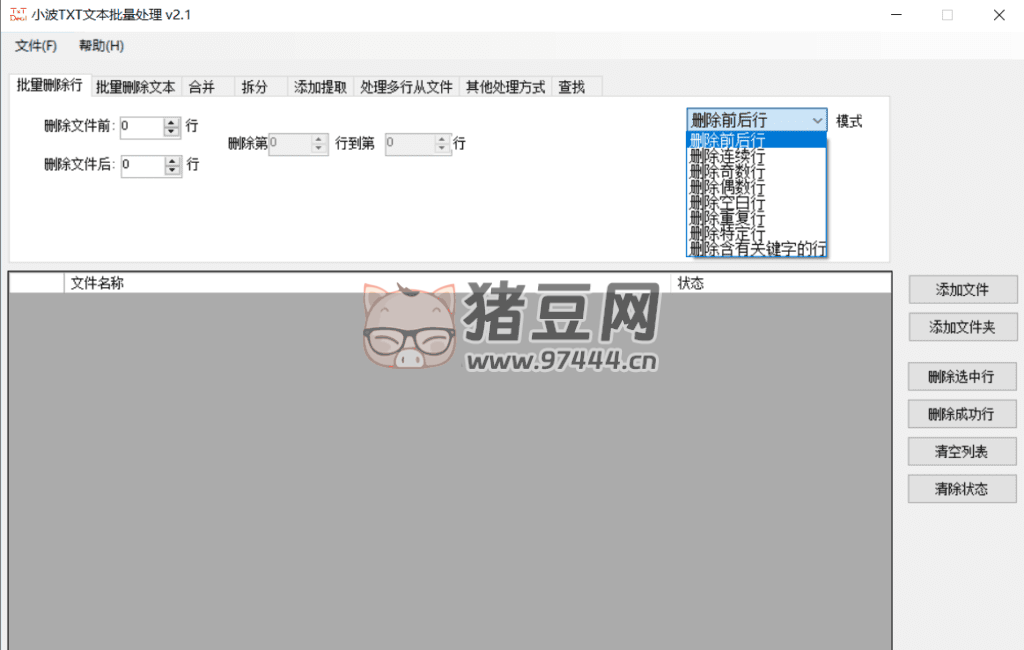Click the 添加文件夹 button

[962, 327]
